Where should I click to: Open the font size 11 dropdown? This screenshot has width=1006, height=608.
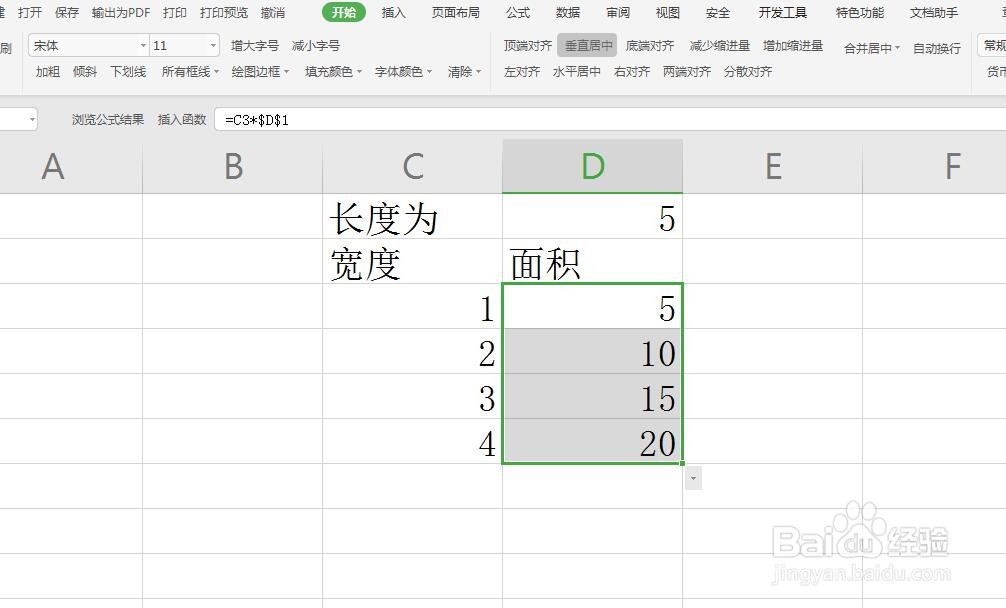point(211,45)
